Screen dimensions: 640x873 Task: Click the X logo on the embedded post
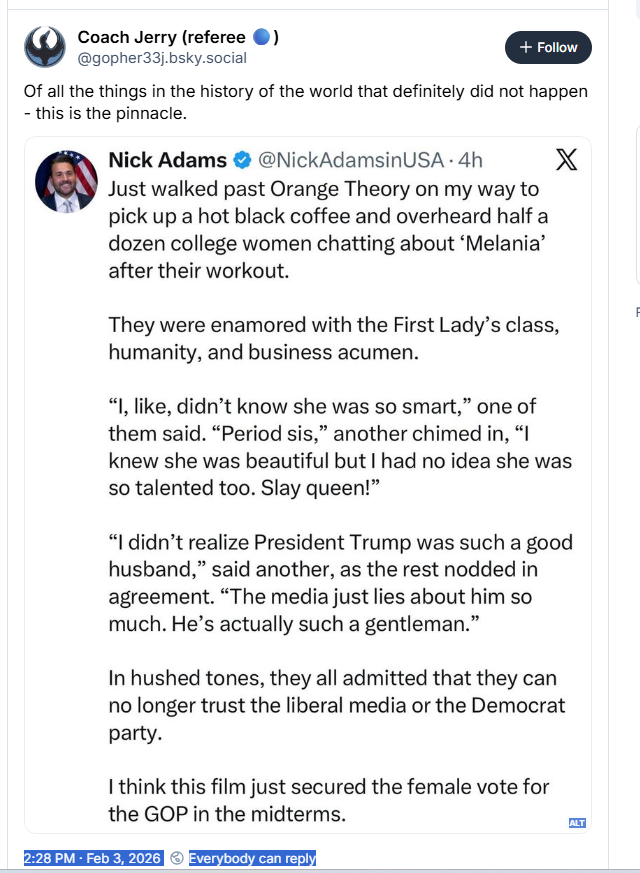tap(566, 157)
